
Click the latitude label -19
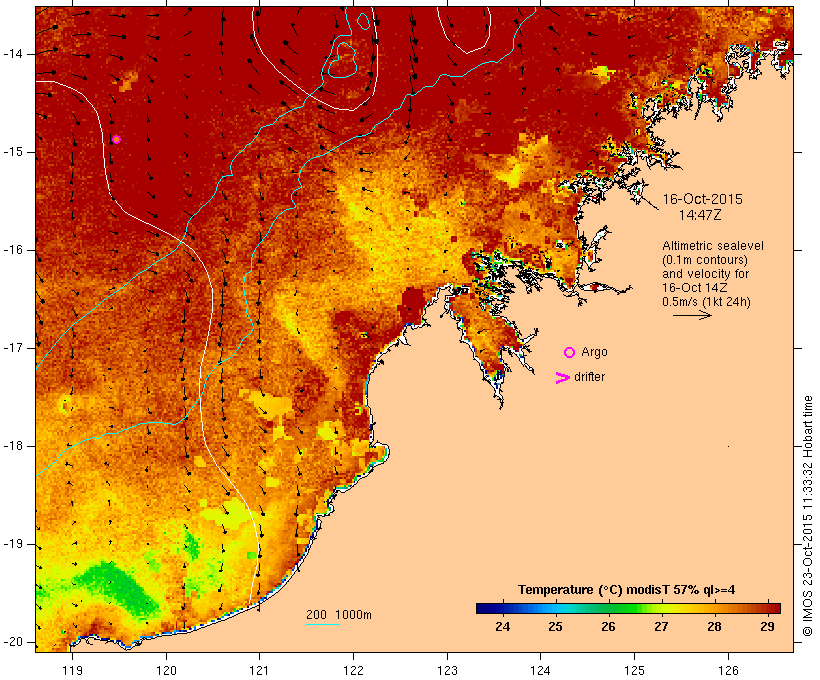[13, 545]
